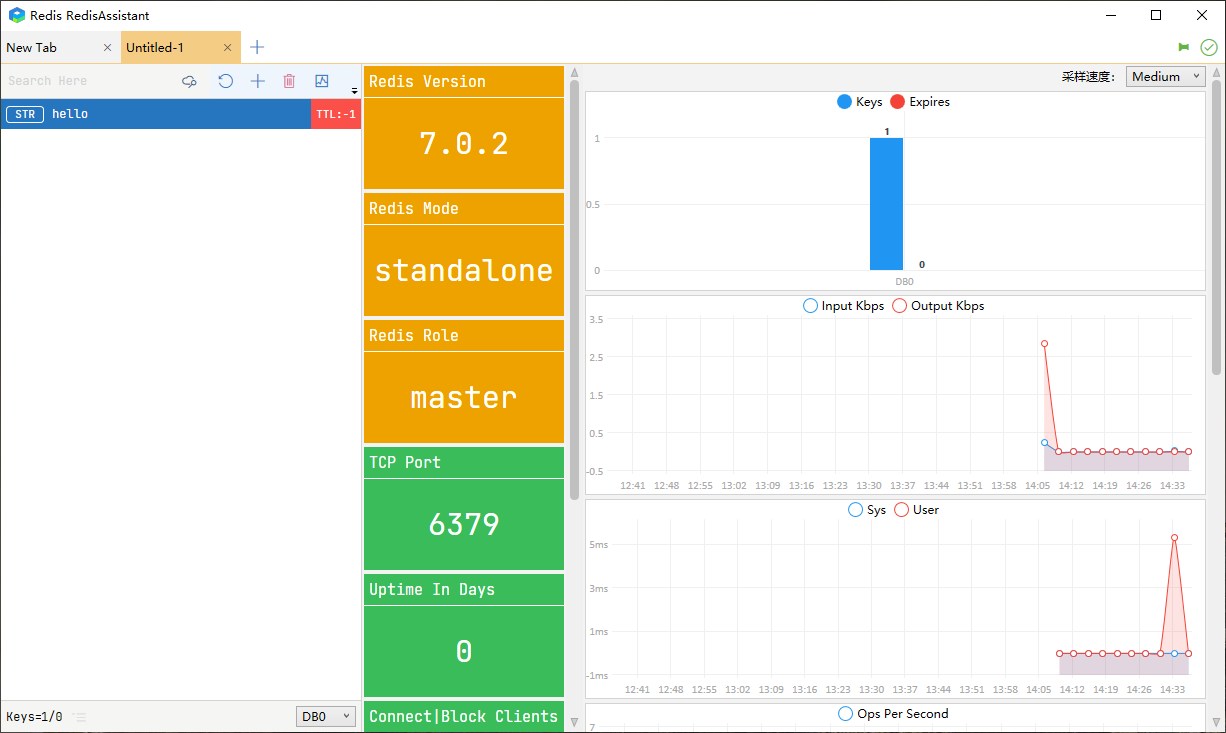1226x733 pixels.
Task: Toggle the Expires legend series
Action: [920, 102]
